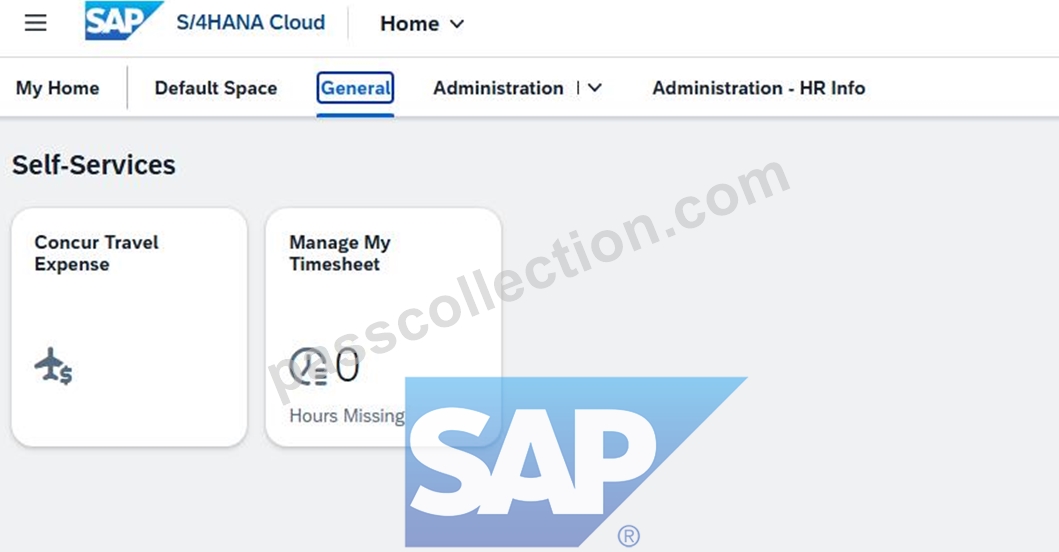Open the Manage My Timesheet tile
1059x552 pixels.
click(384, 327)
